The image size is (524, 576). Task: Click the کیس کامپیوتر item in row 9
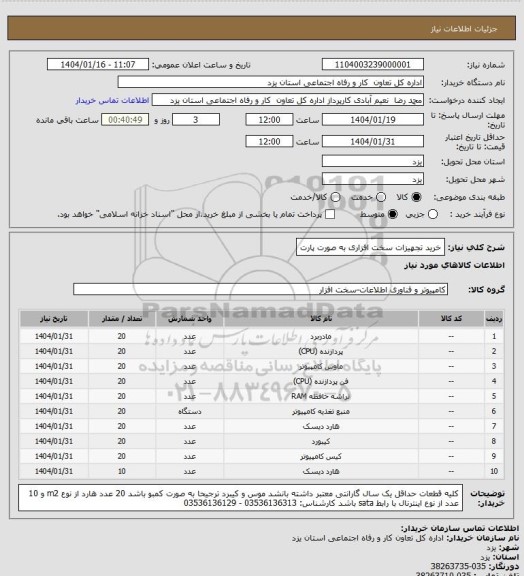321,457
